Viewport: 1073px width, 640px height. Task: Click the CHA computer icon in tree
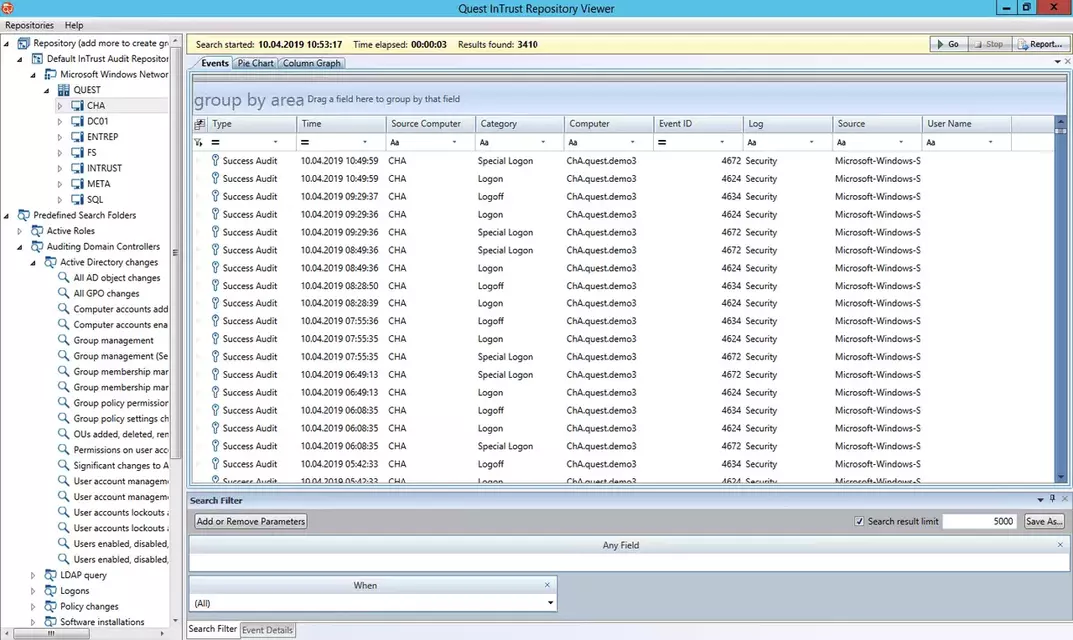pyautogui.click(x=77, y=105)
